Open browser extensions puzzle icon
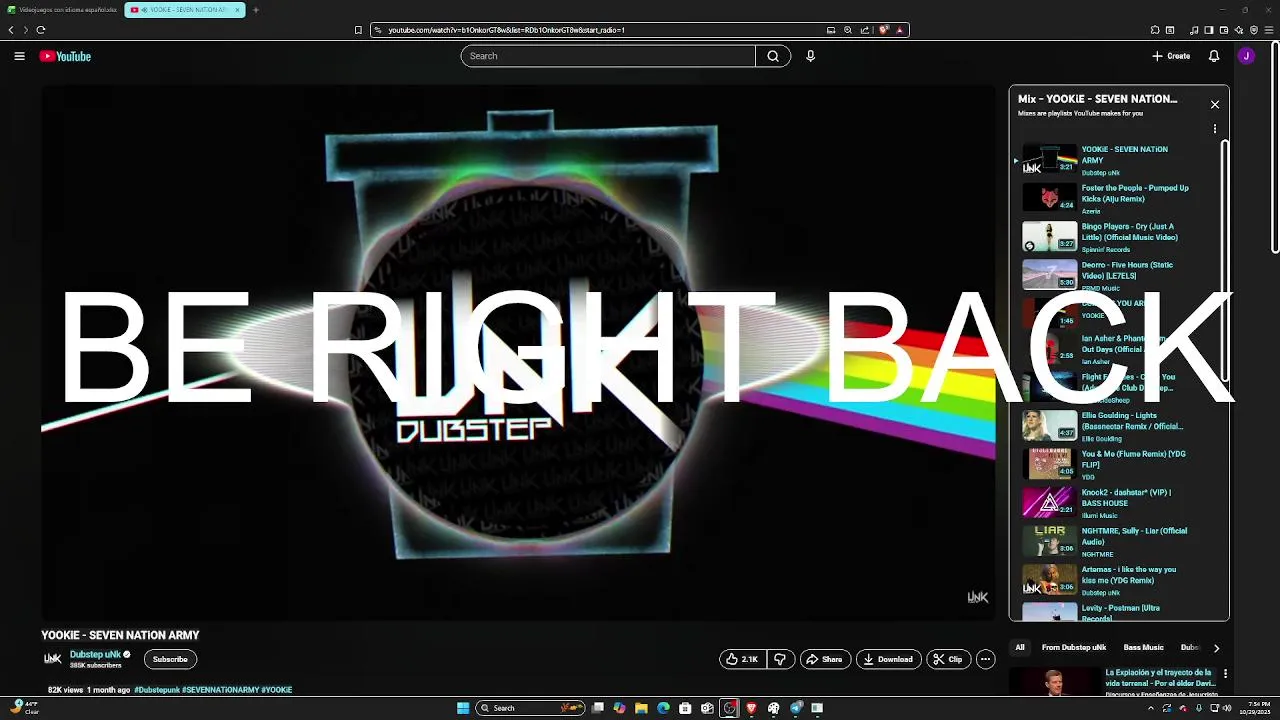Viewport: 1280px width, 720px height. tap(1155, 30)
